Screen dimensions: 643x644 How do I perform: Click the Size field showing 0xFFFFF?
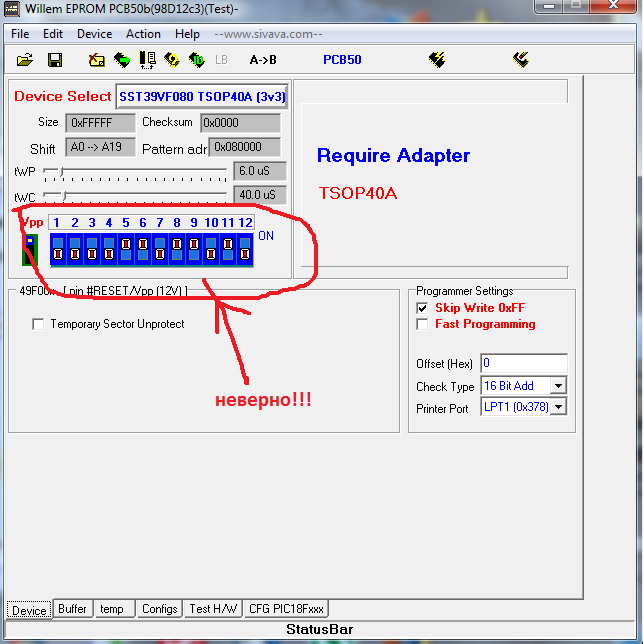tap(100, 123)
